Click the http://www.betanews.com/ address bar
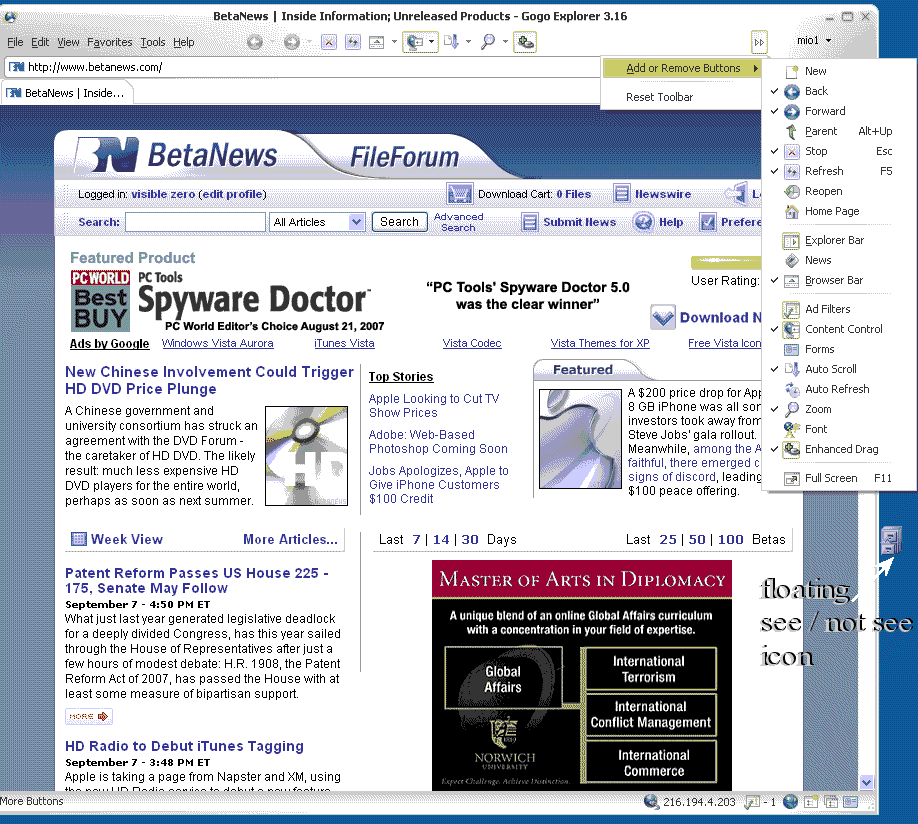The width and height of the screenshot is (918, 824). coord(304,67)
